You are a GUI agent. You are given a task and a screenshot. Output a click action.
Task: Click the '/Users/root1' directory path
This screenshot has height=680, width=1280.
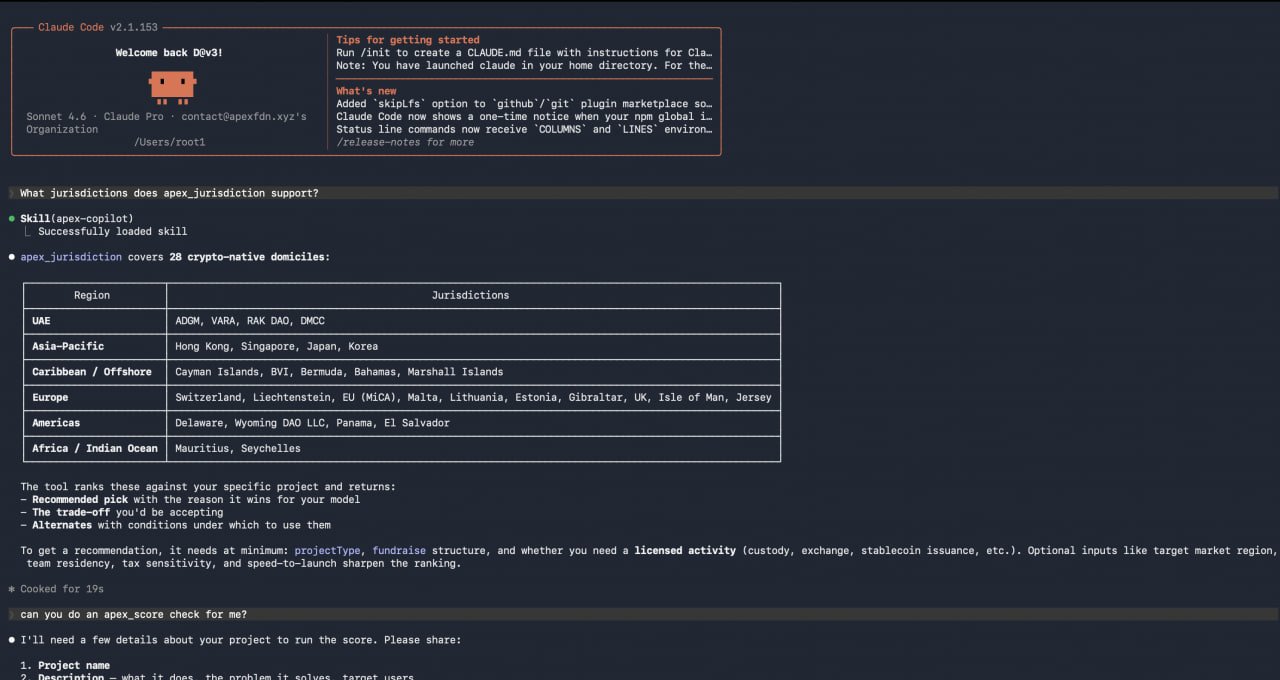tap(169, 142)
